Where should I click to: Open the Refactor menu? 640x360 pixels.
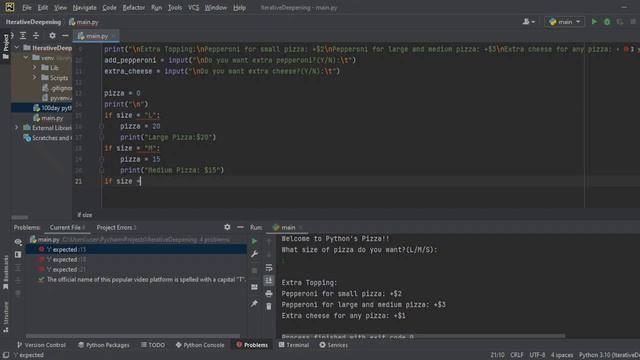(133, 7)
